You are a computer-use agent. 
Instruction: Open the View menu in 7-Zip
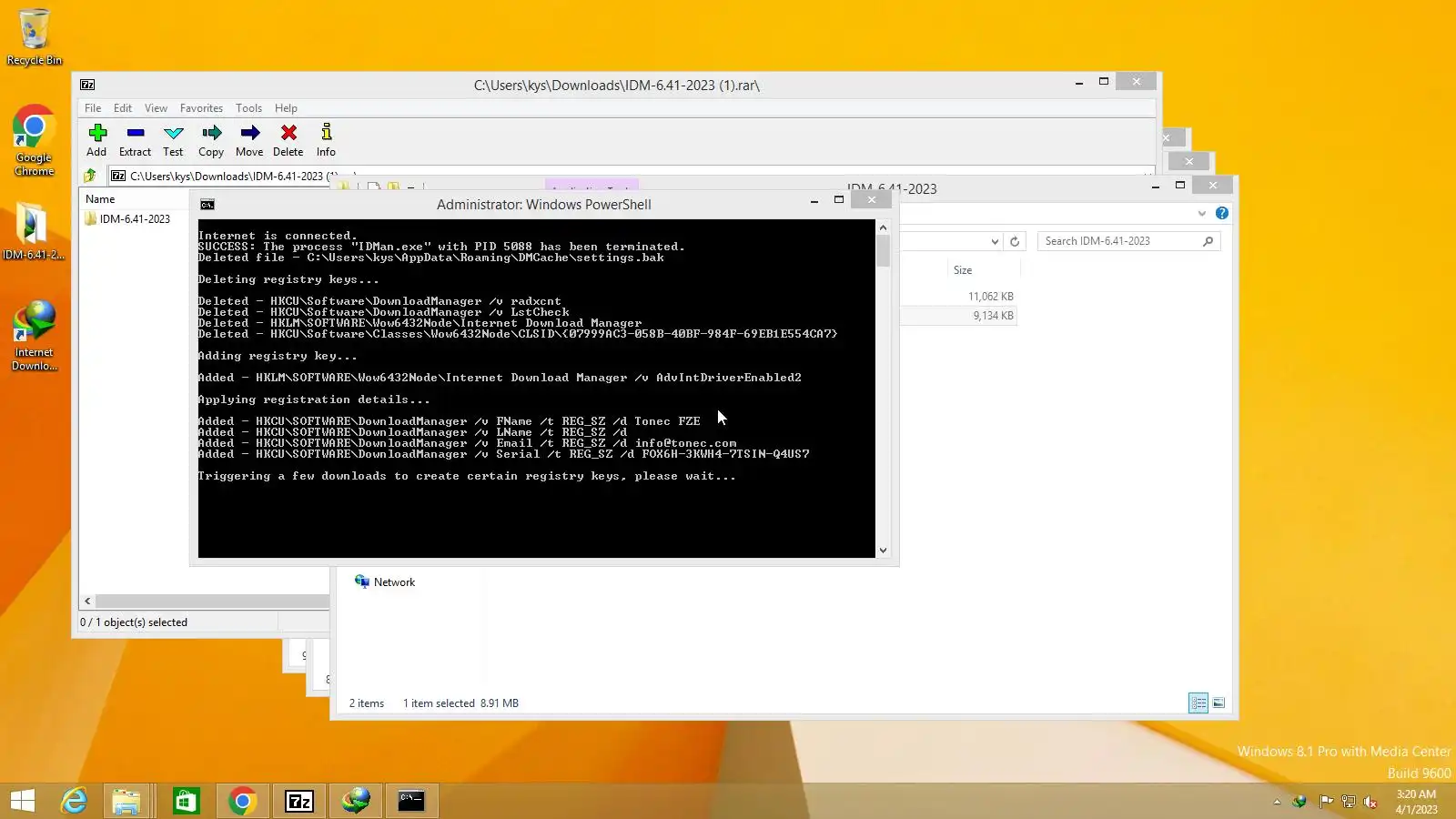point(156,108)
